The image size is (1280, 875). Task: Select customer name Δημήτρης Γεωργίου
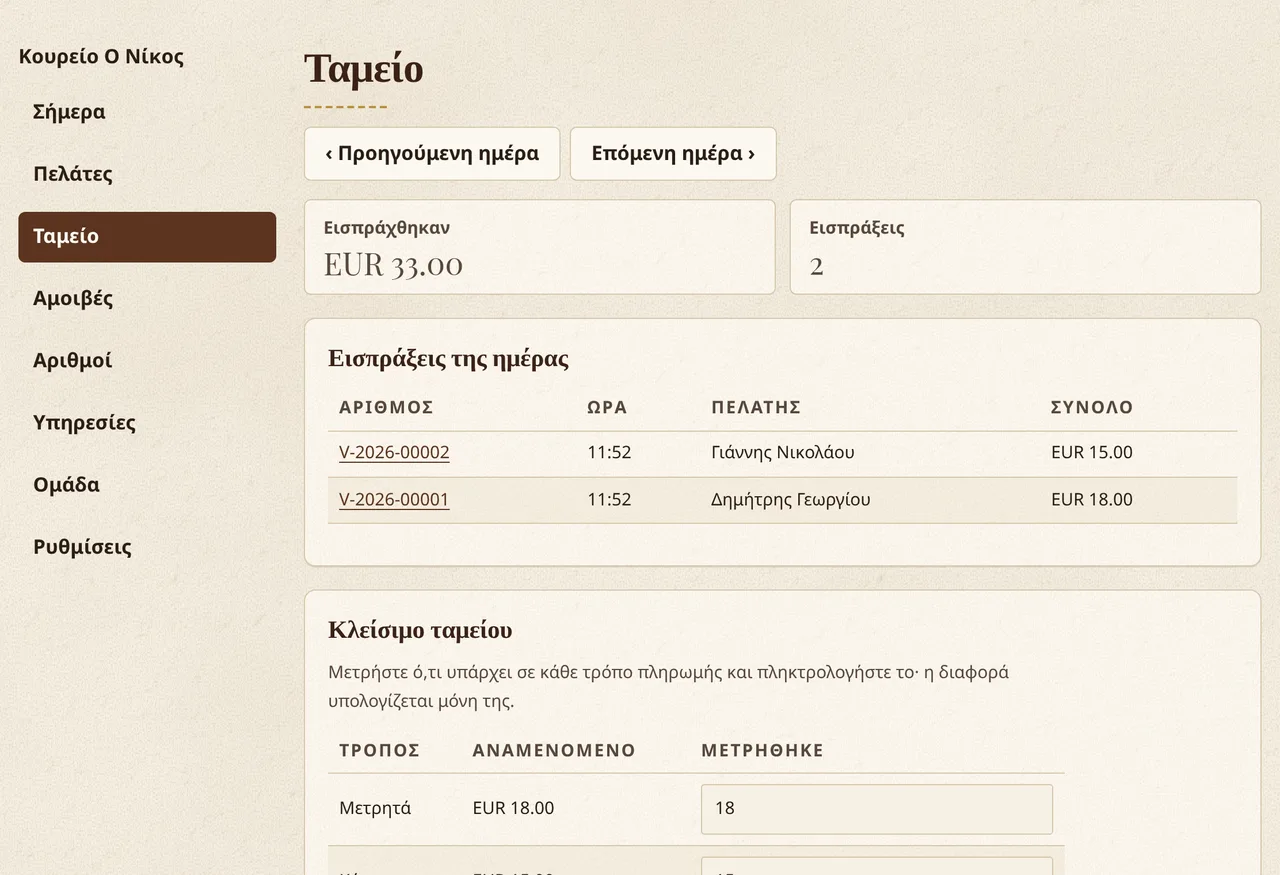[791, 500]
